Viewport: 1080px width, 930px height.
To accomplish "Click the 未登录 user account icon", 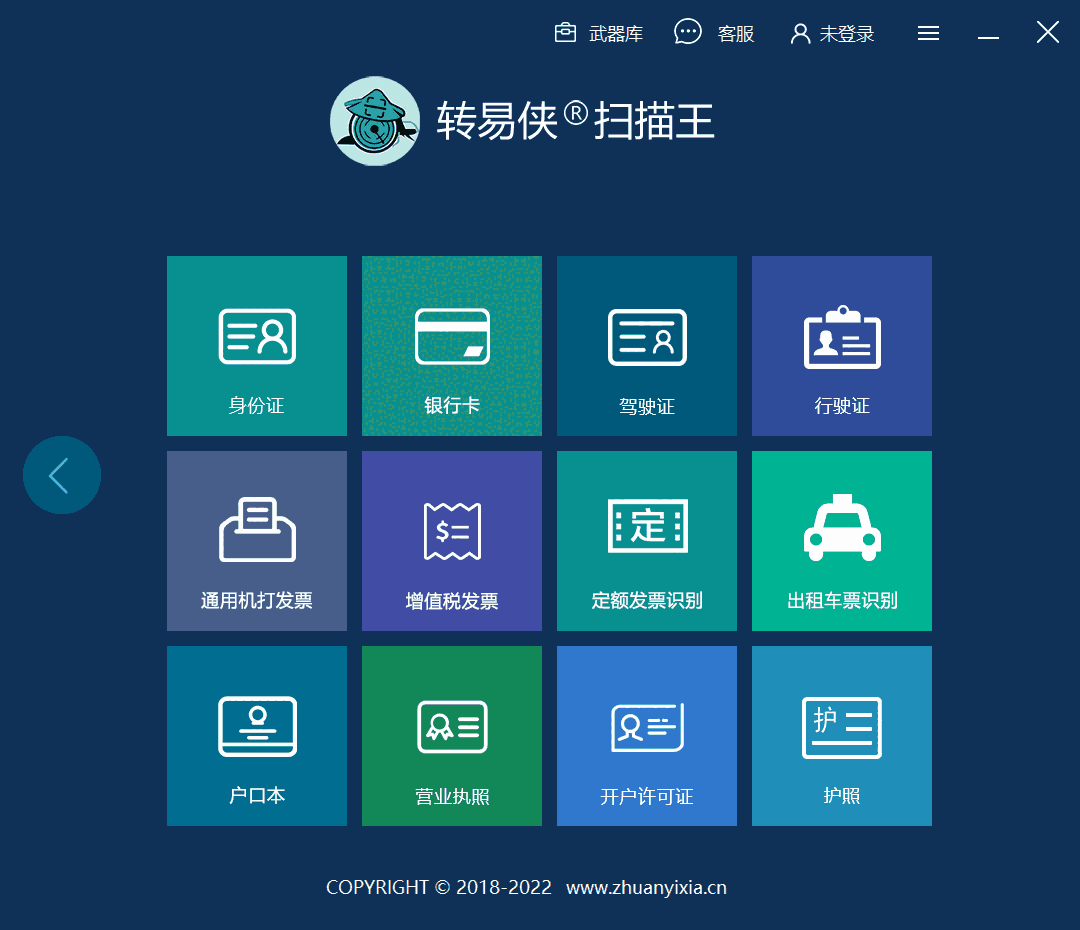I will (832, 32).
